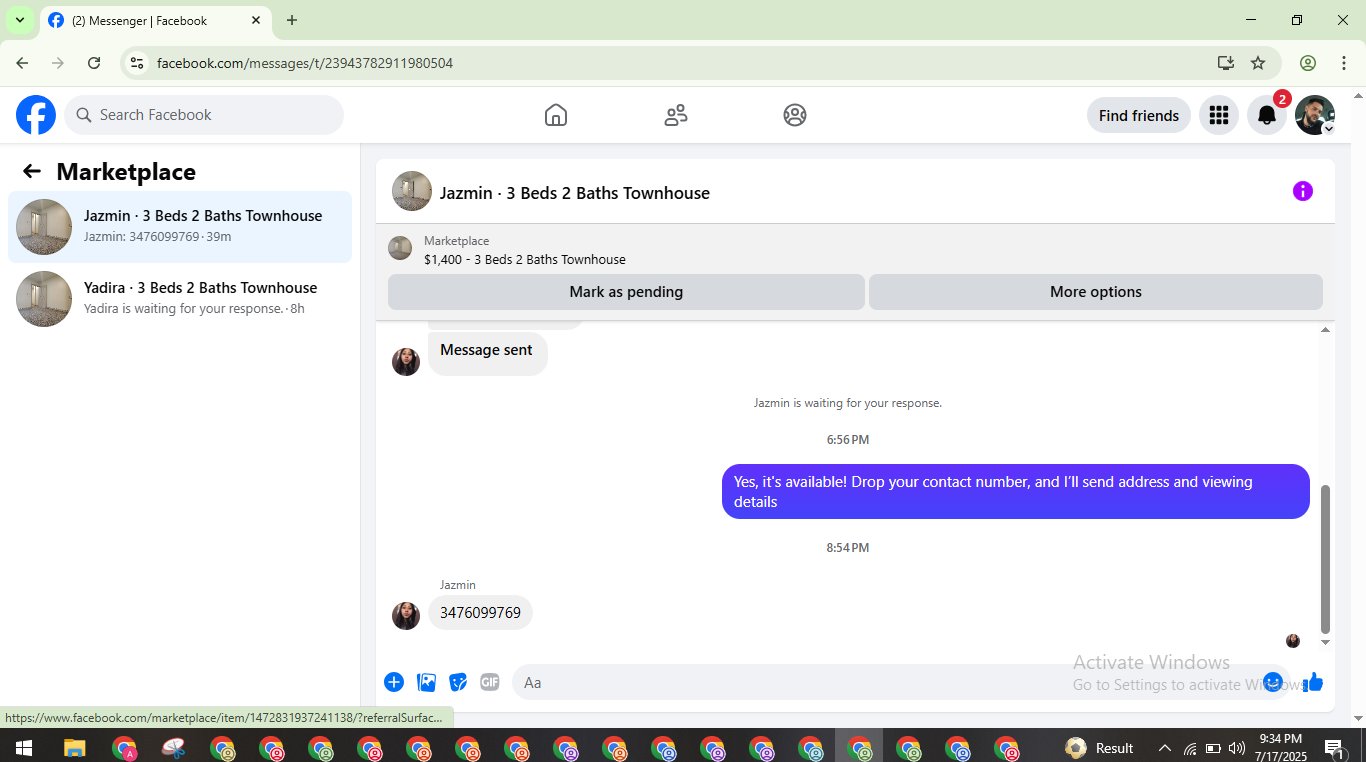Open the account profile picture menu
The image size is (1366, 762).
(x=1315, y=115)
